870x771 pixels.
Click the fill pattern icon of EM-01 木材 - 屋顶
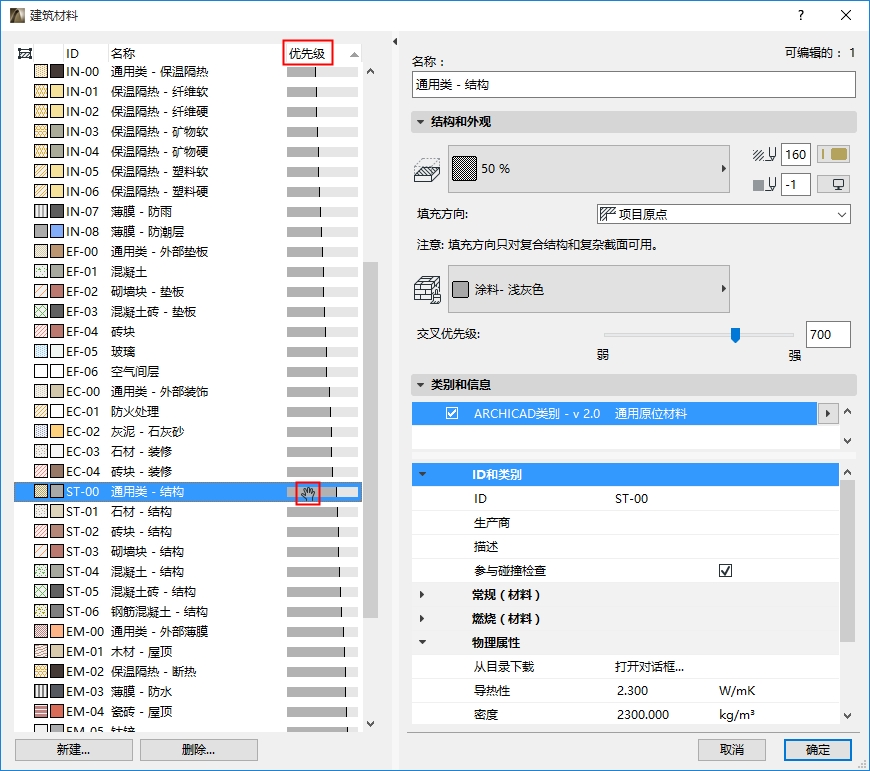(41, 651)
